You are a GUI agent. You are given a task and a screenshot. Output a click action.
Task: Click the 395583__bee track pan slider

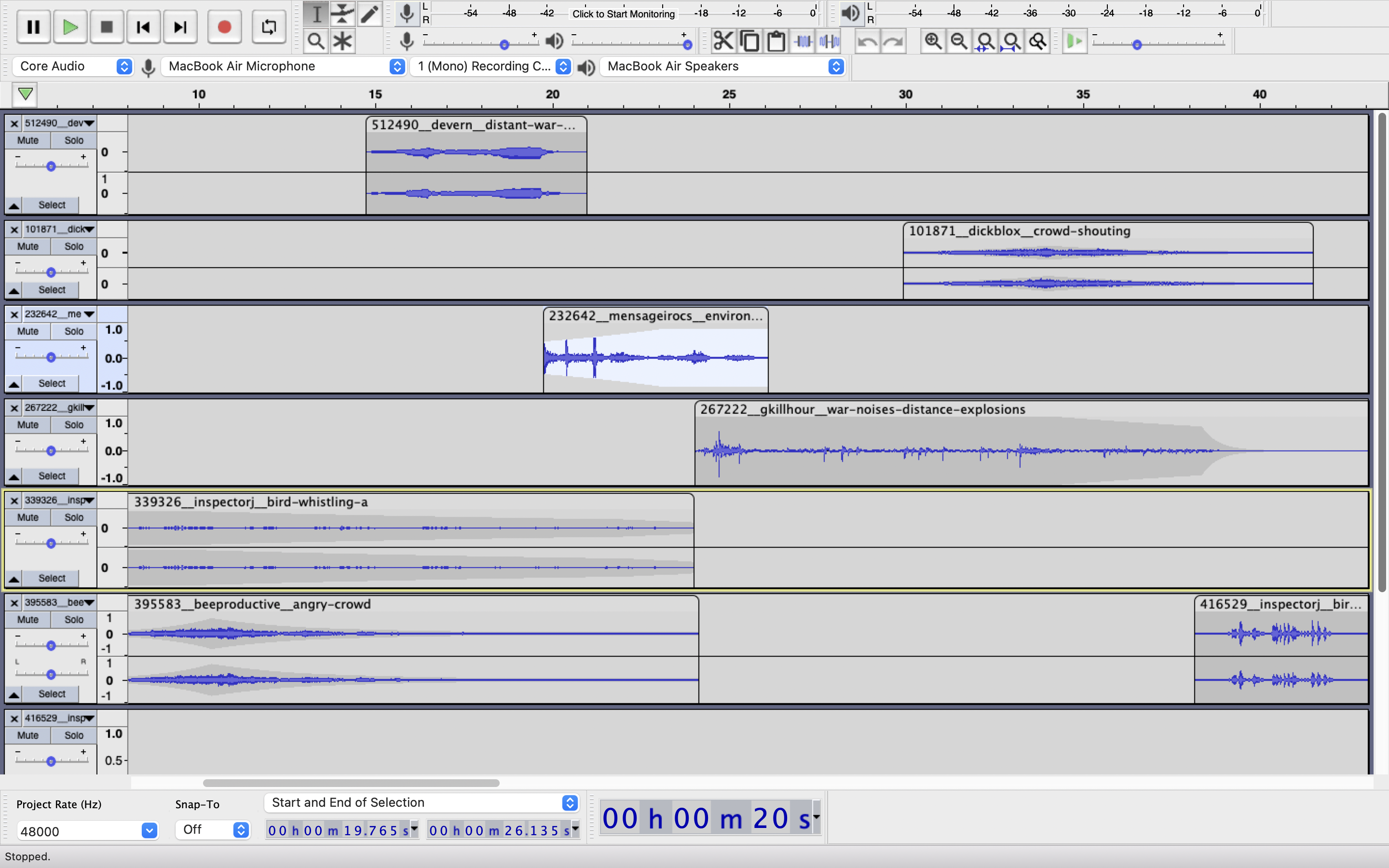tap(51, 674)
